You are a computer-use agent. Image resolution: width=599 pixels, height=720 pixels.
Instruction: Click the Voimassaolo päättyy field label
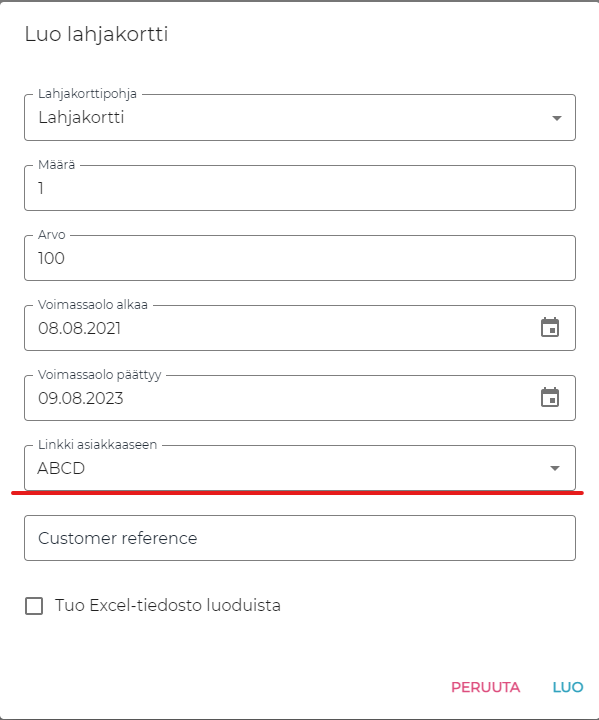[x=100, y=375]
